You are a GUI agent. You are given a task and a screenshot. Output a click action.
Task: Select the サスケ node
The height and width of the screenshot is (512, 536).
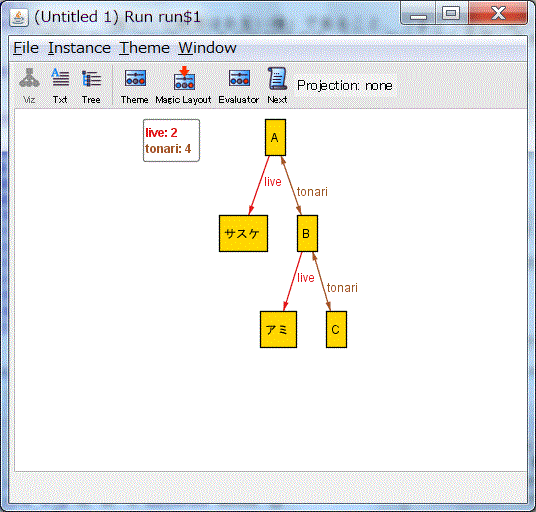point(243,233)
